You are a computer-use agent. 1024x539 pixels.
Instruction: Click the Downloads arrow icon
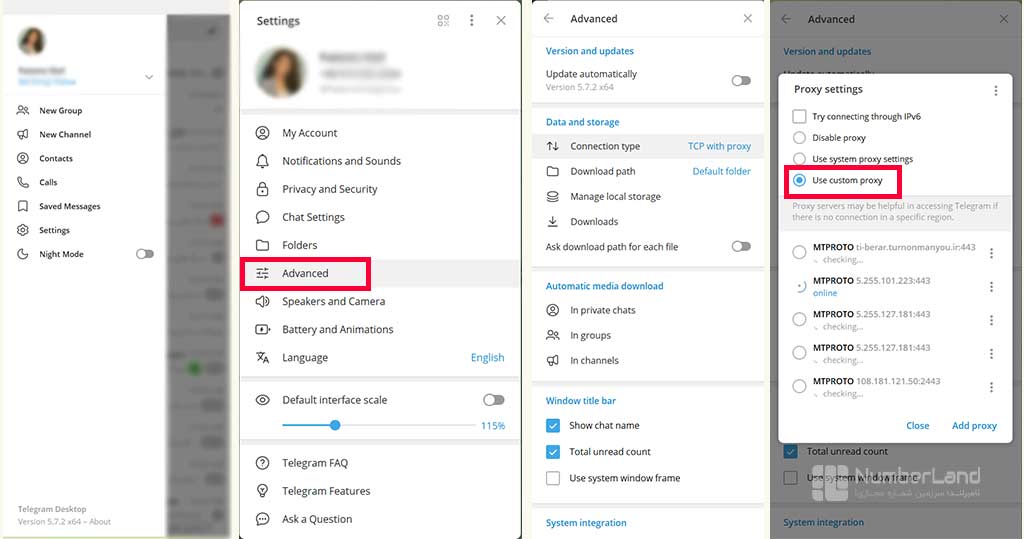click(552, 221)
